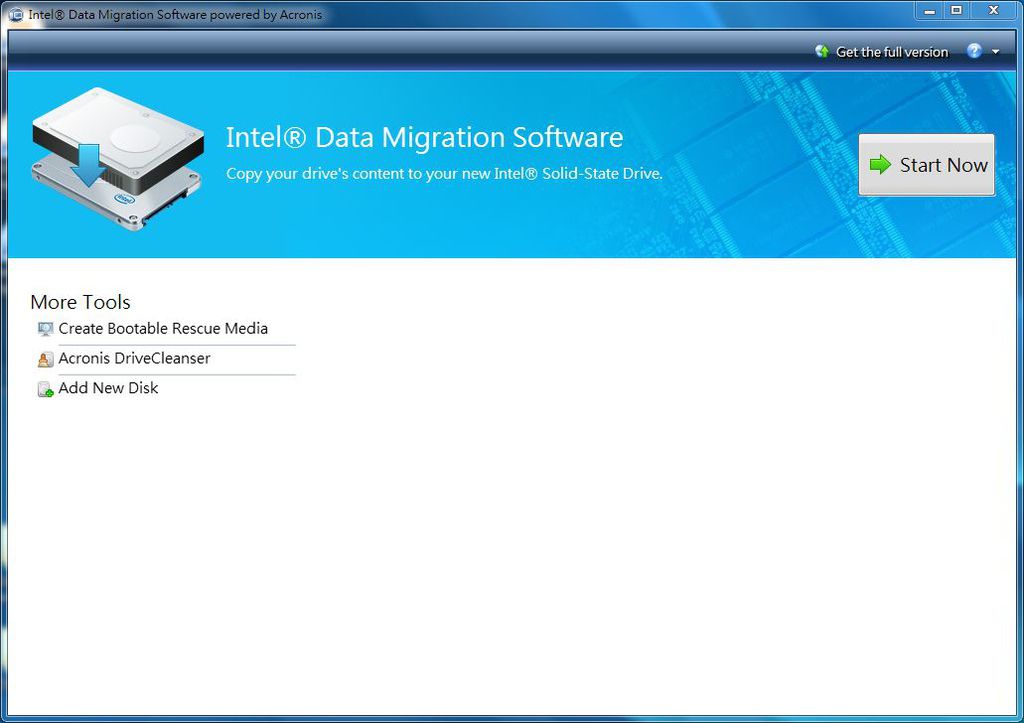Click the Acronis DriveCleanser icon

pyautogui.click(x=45, y=359)
